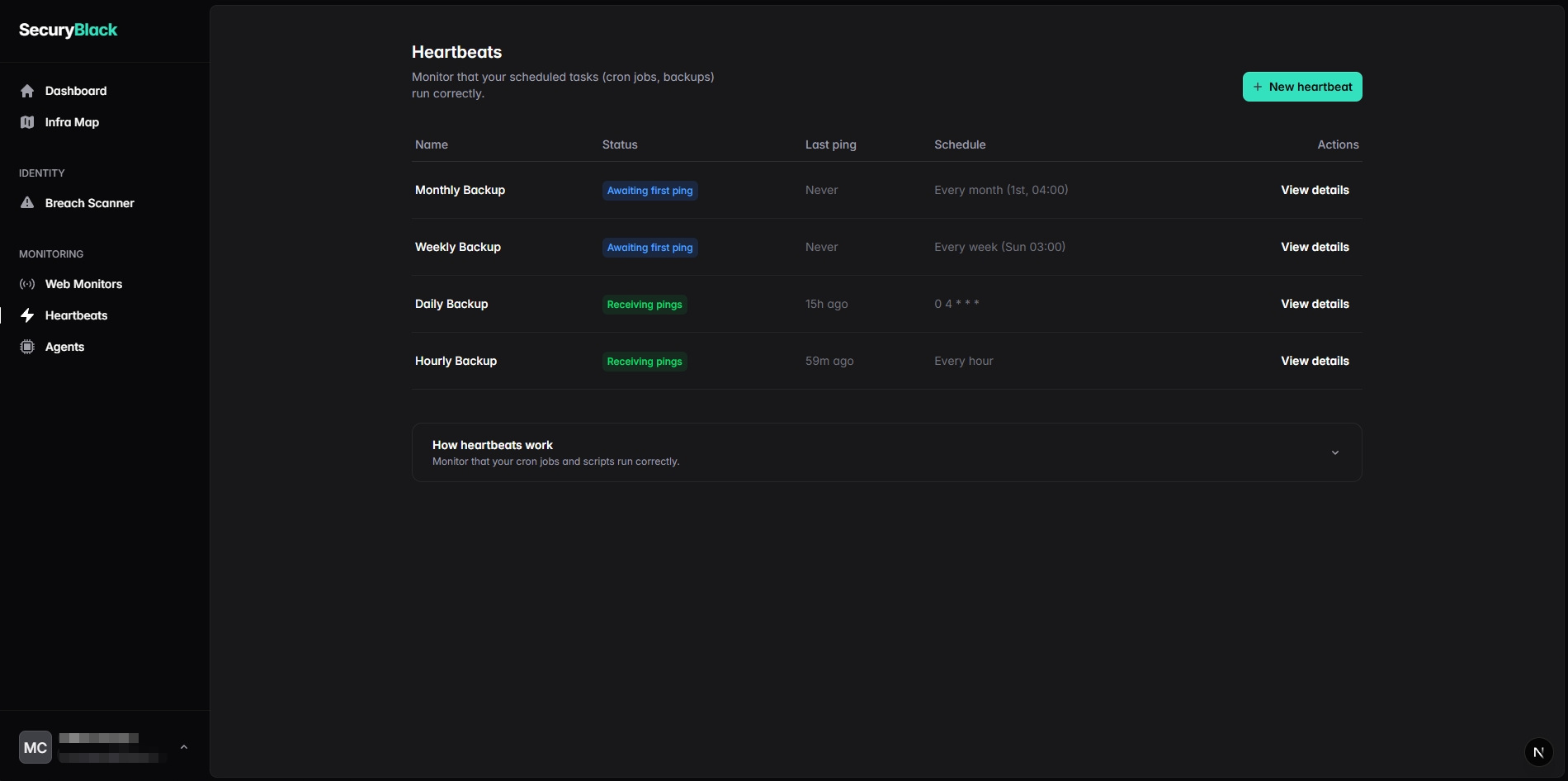Viewport: 1568px width, 781px height.
Task: Click Weekly Backup's Never last ping
Action: coord(821,247)
